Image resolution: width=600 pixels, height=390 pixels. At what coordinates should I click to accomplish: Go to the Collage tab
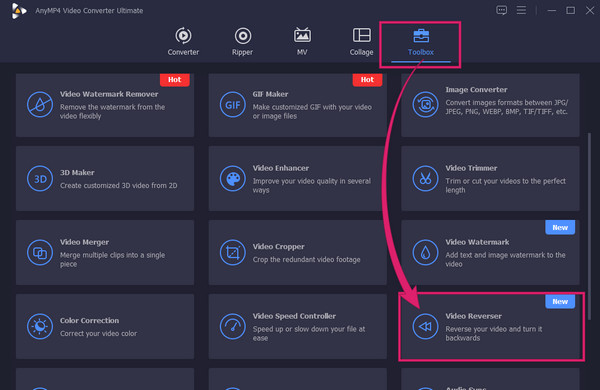pyautogui.click(x=361, y=42)
